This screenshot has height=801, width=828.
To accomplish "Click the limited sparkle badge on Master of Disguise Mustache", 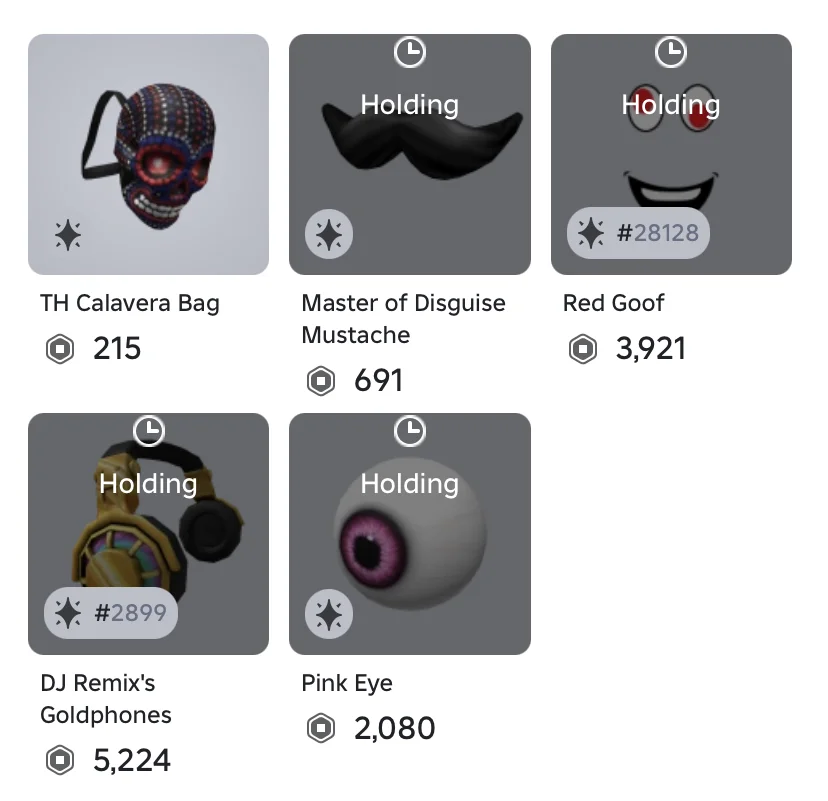I will point(329,234).
